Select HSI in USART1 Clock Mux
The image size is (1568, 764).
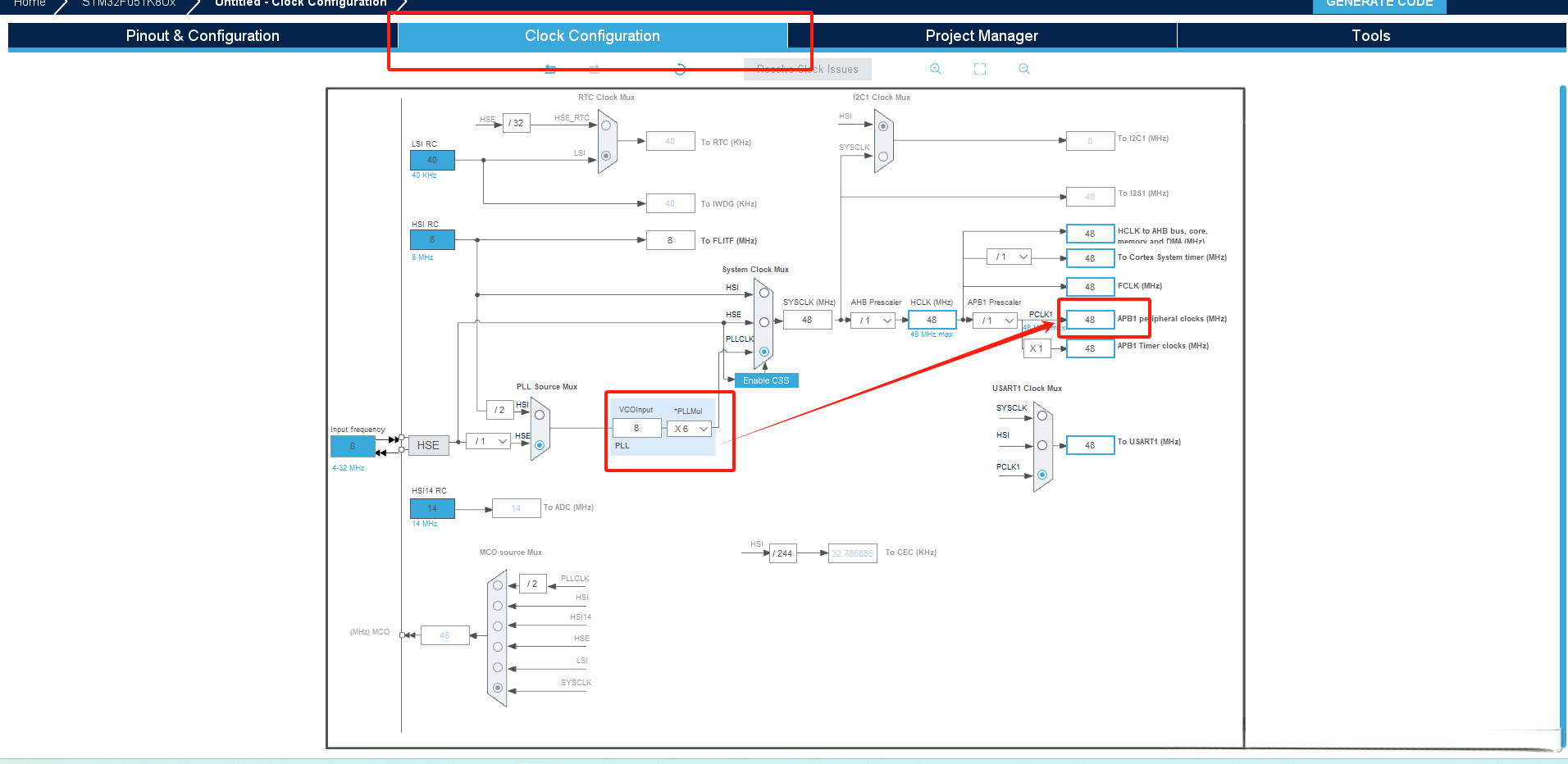(1042, 445)
